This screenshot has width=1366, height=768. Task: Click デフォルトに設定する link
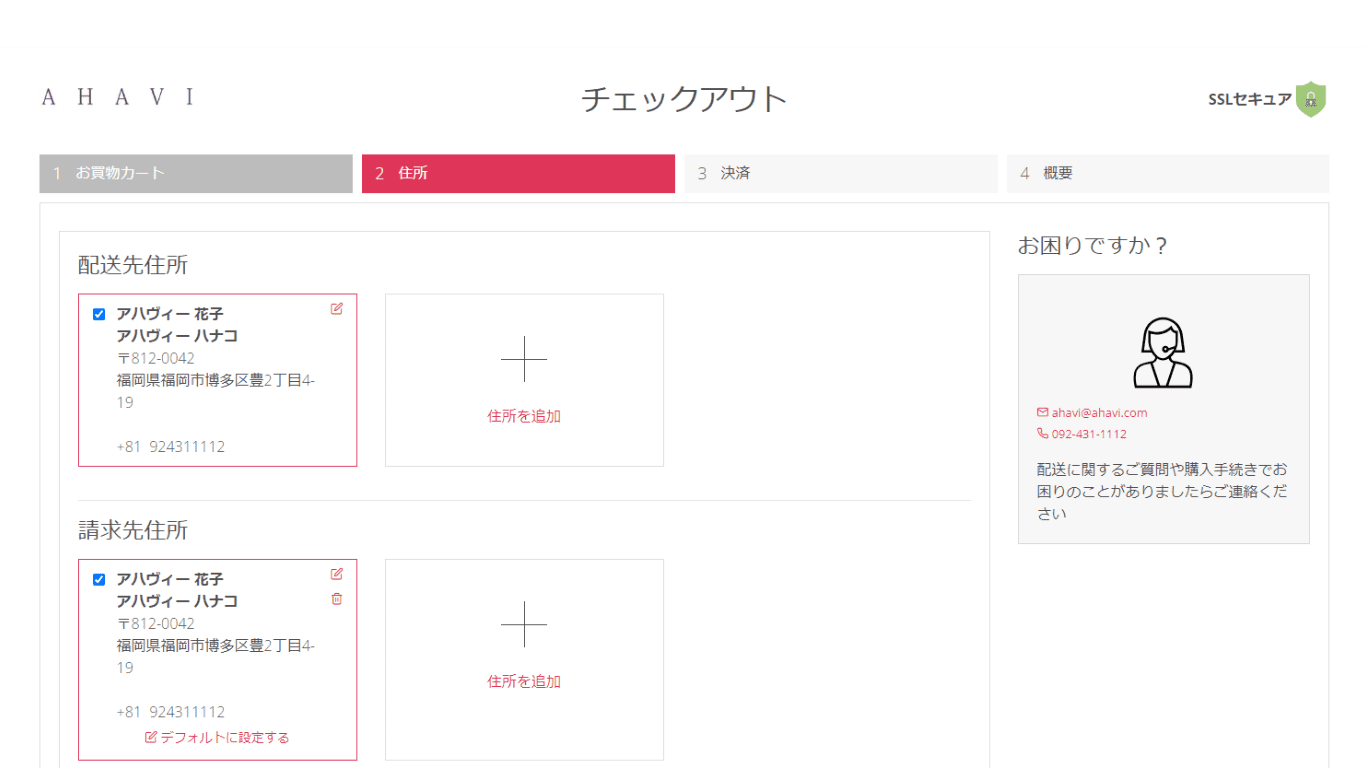(x=217, y=737)
